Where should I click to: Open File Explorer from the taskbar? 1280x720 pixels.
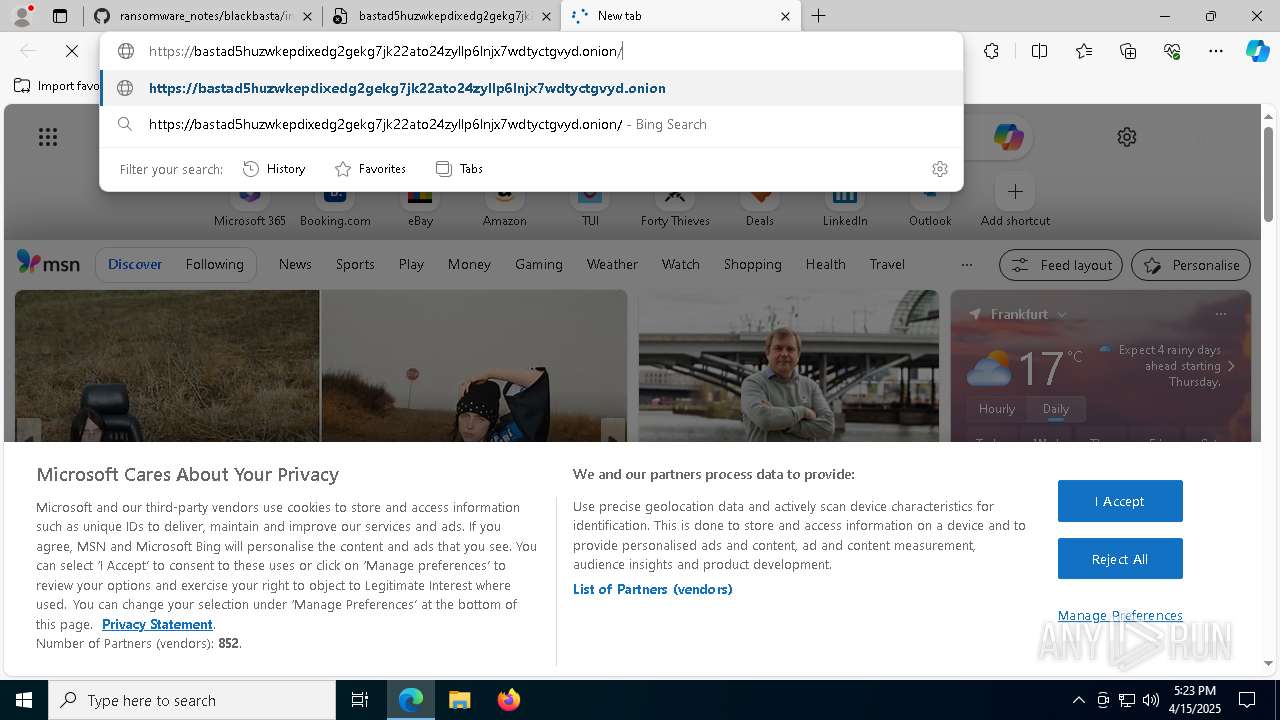[459, 700]
